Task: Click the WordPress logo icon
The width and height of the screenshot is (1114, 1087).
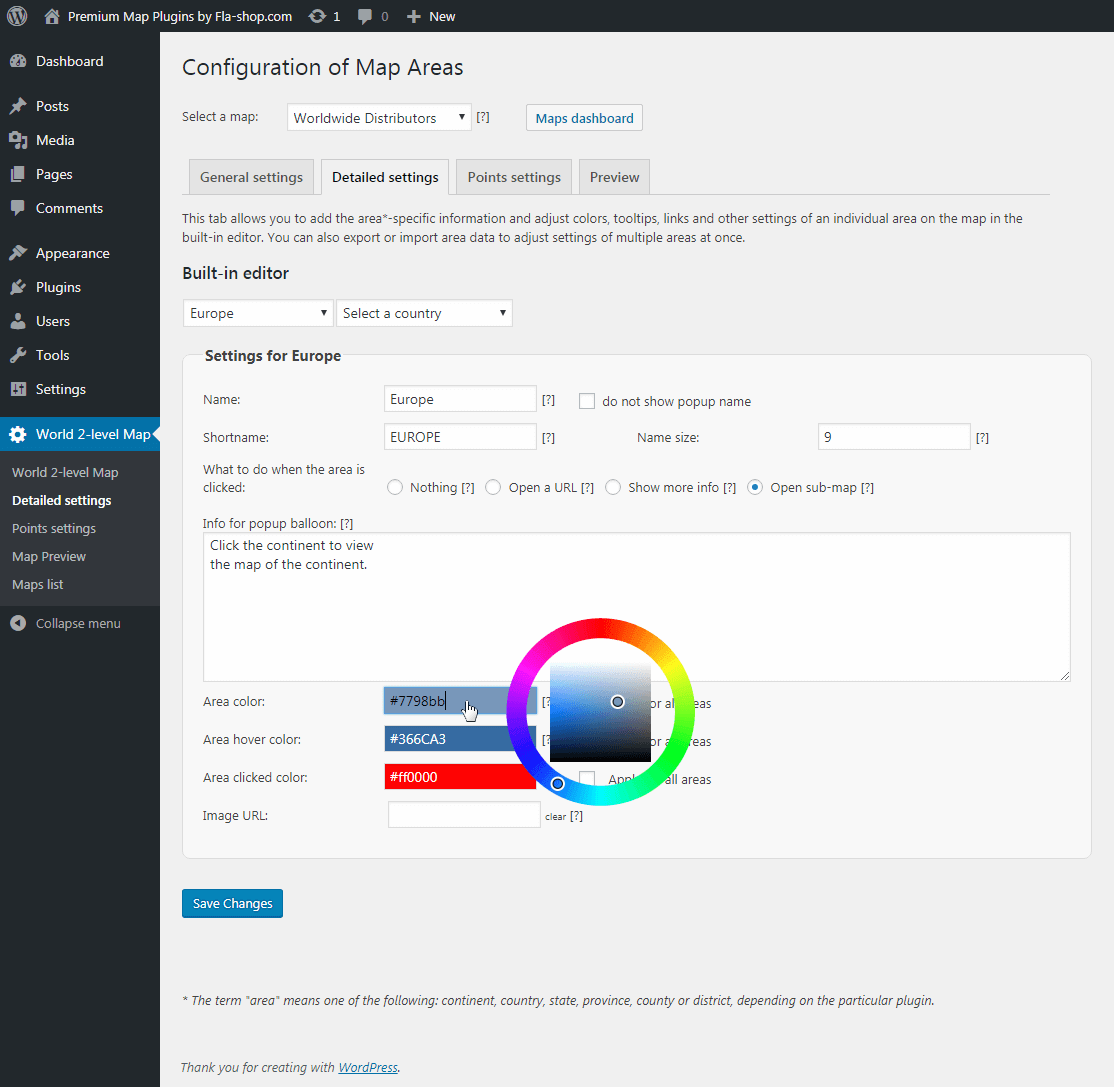Action: pos(17,16)
